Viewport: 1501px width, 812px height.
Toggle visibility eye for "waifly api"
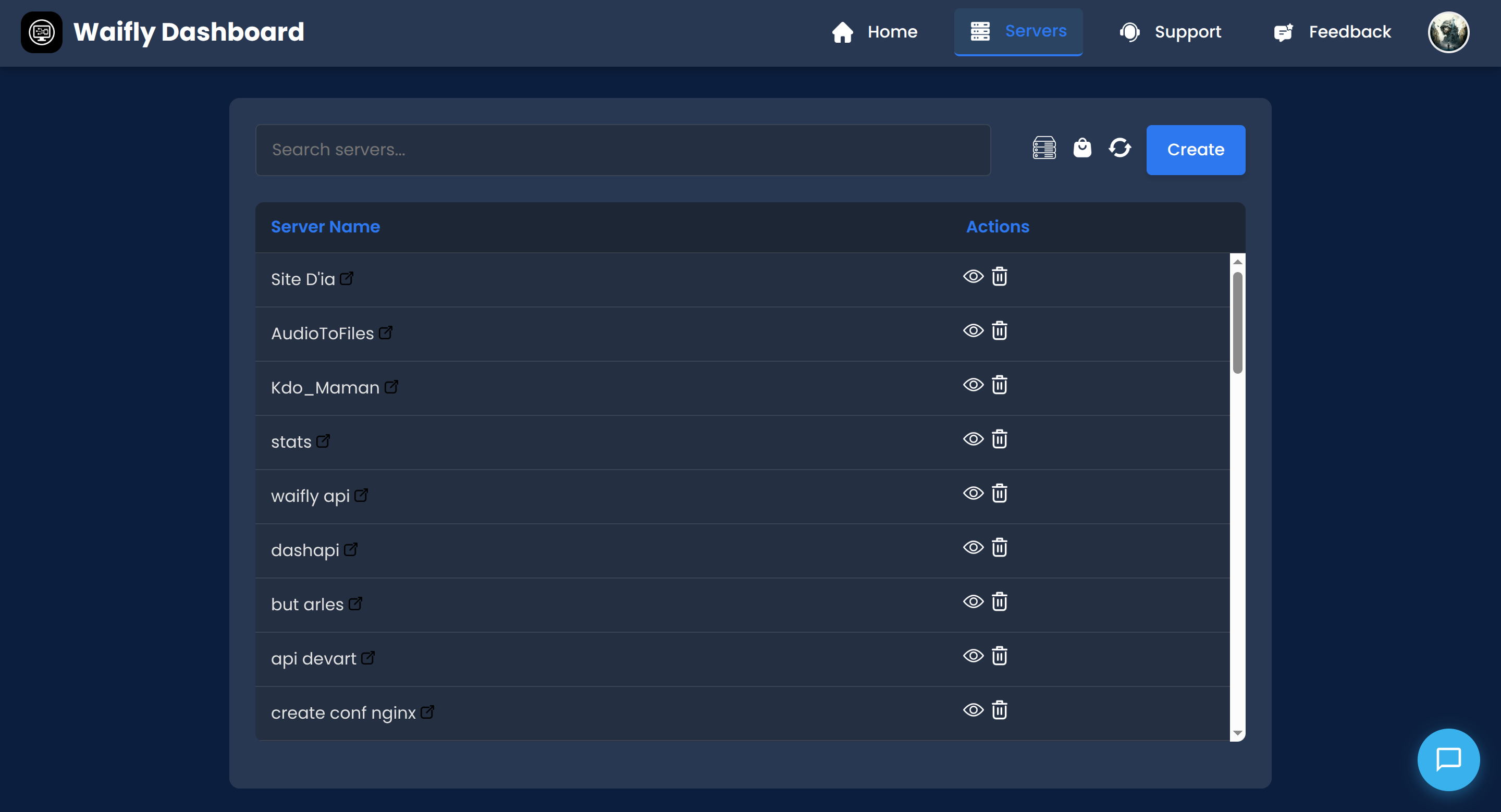click(973, 493)
